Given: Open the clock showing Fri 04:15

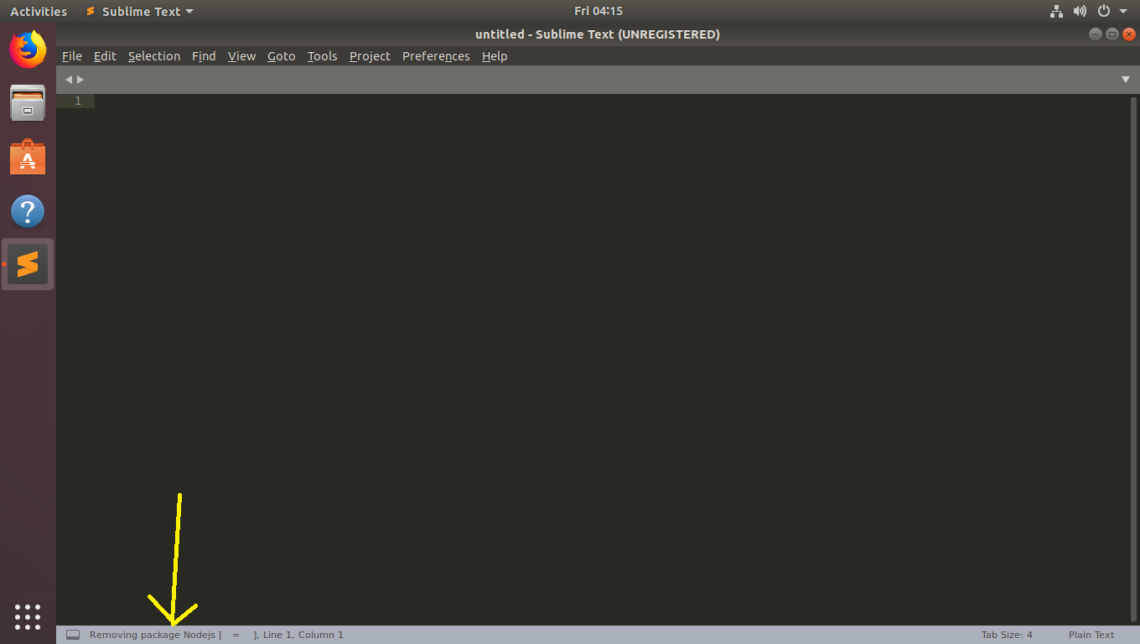Looking at the screenshot, I should [x=598, y=11].
